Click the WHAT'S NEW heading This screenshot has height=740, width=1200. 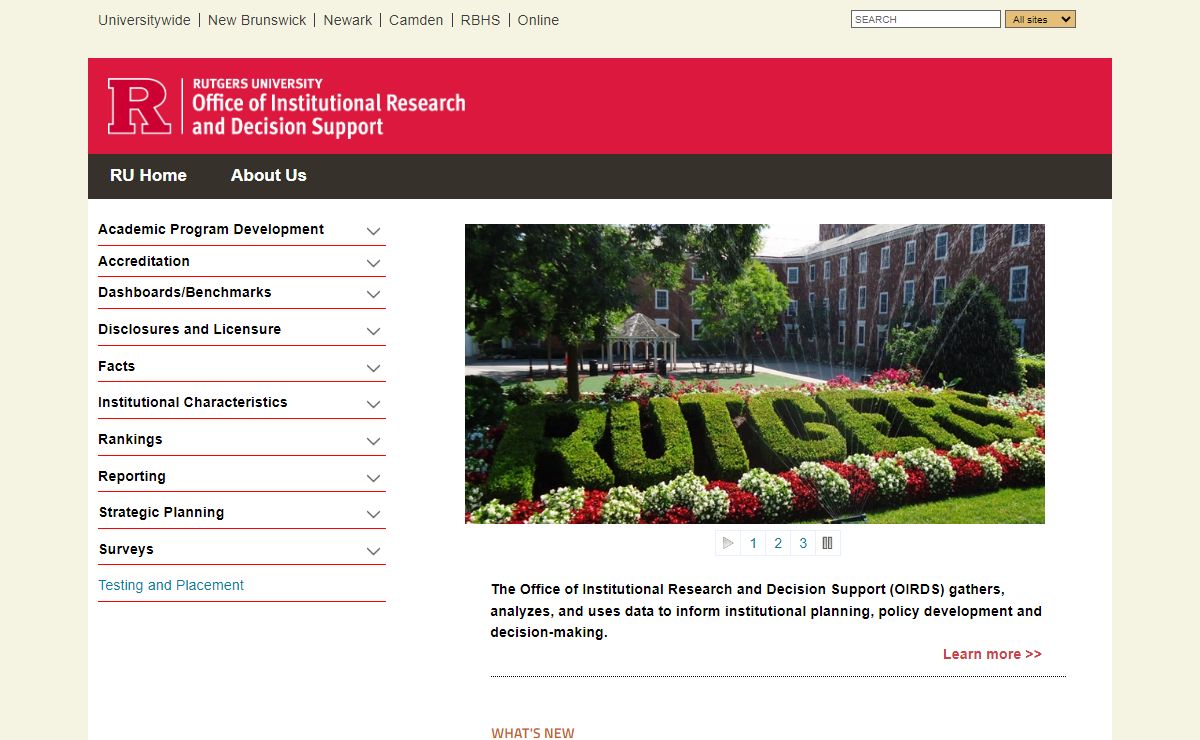click(x=533, y=733)
